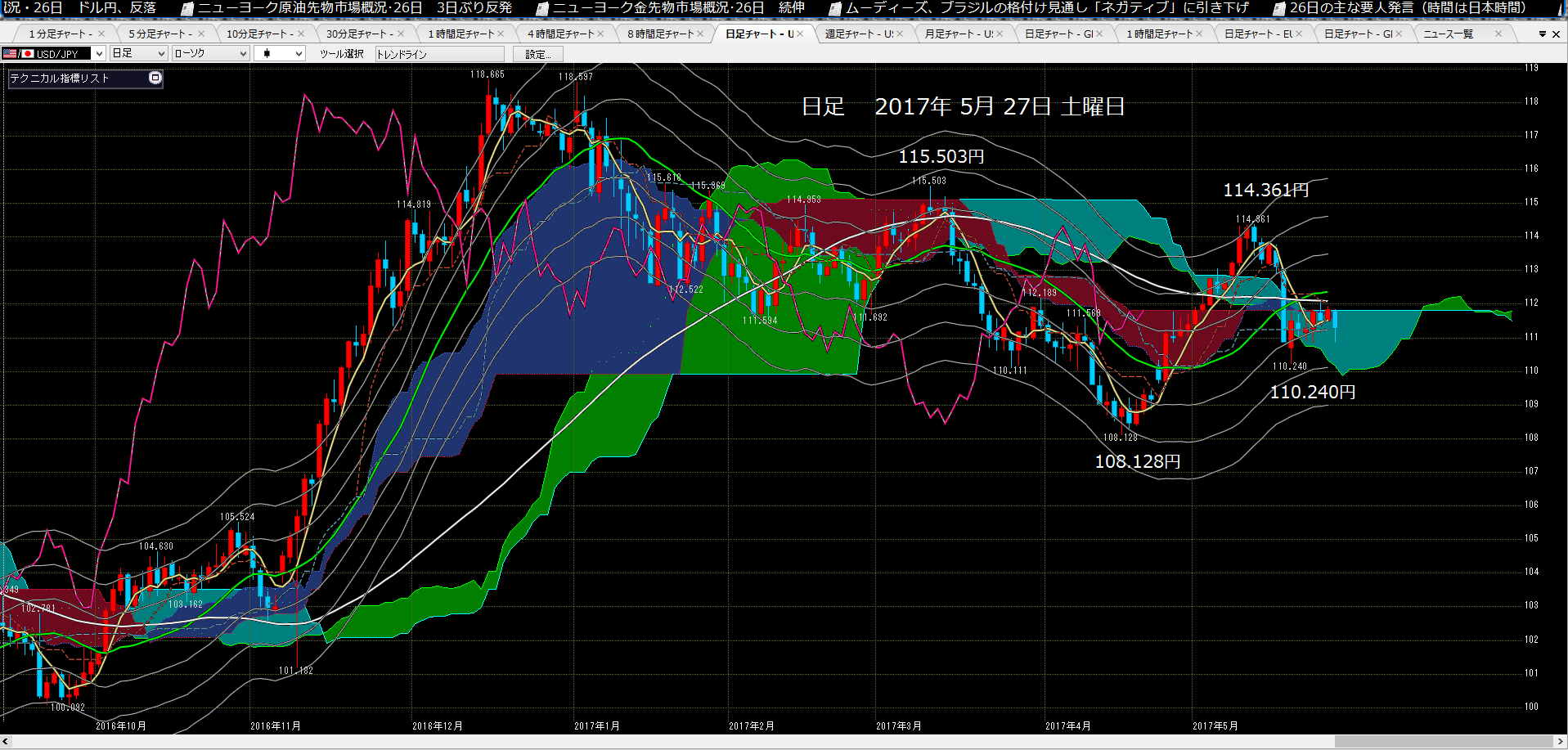Image resolution: width=1568 pixels, height=750 pixels.
Task: Close the 週足チャート tab
Action: click(x=900, y=34)
